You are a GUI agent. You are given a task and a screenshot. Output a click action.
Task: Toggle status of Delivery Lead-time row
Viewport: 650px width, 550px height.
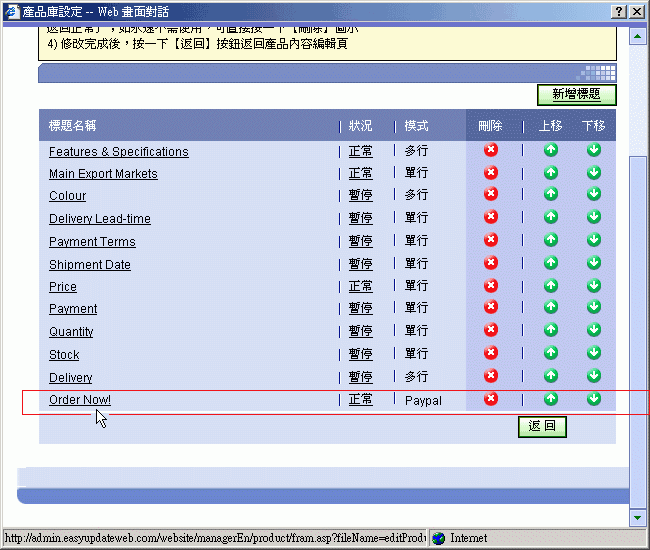360,219
